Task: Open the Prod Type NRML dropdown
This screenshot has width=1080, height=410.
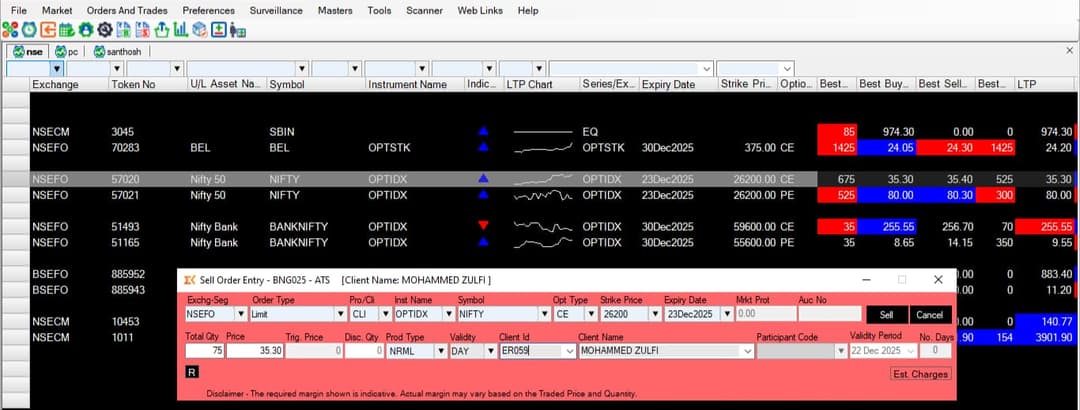Action: 441,351
